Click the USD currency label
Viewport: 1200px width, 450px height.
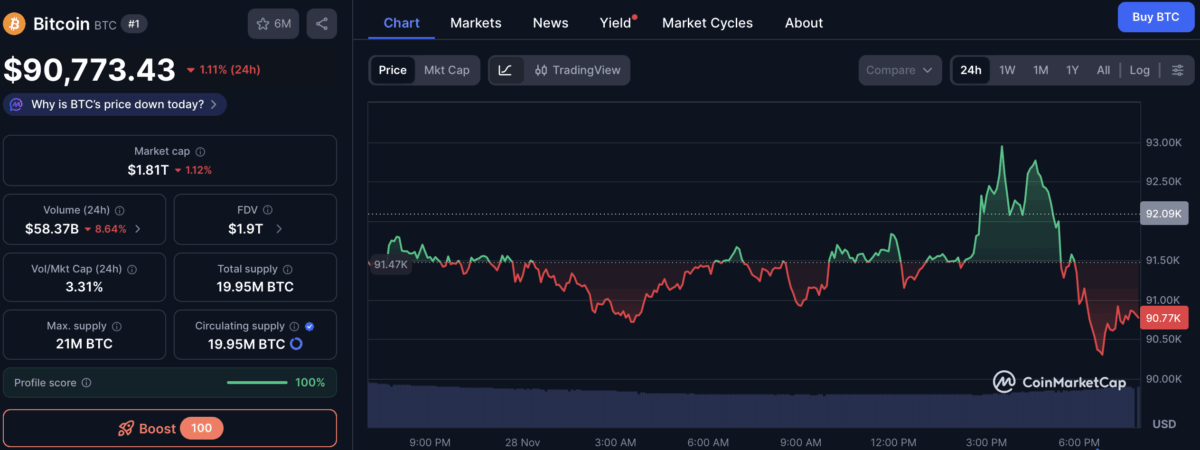[1164, 424]
